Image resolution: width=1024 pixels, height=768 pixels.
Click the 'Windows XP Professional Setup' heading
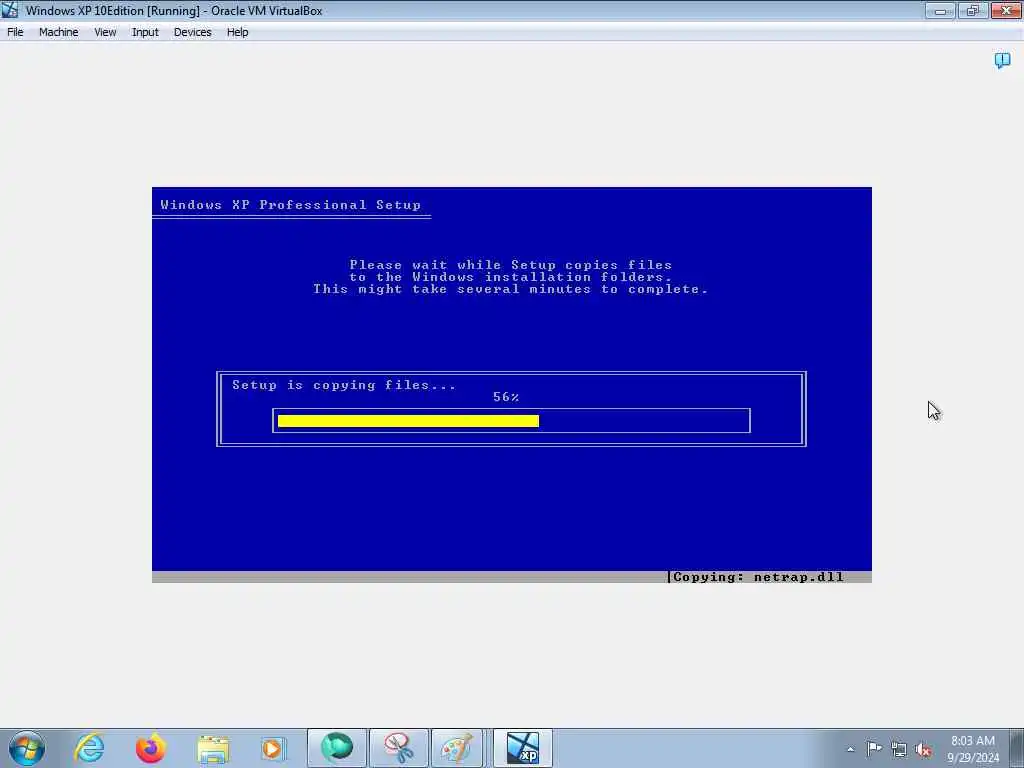(x=291, y=204)
